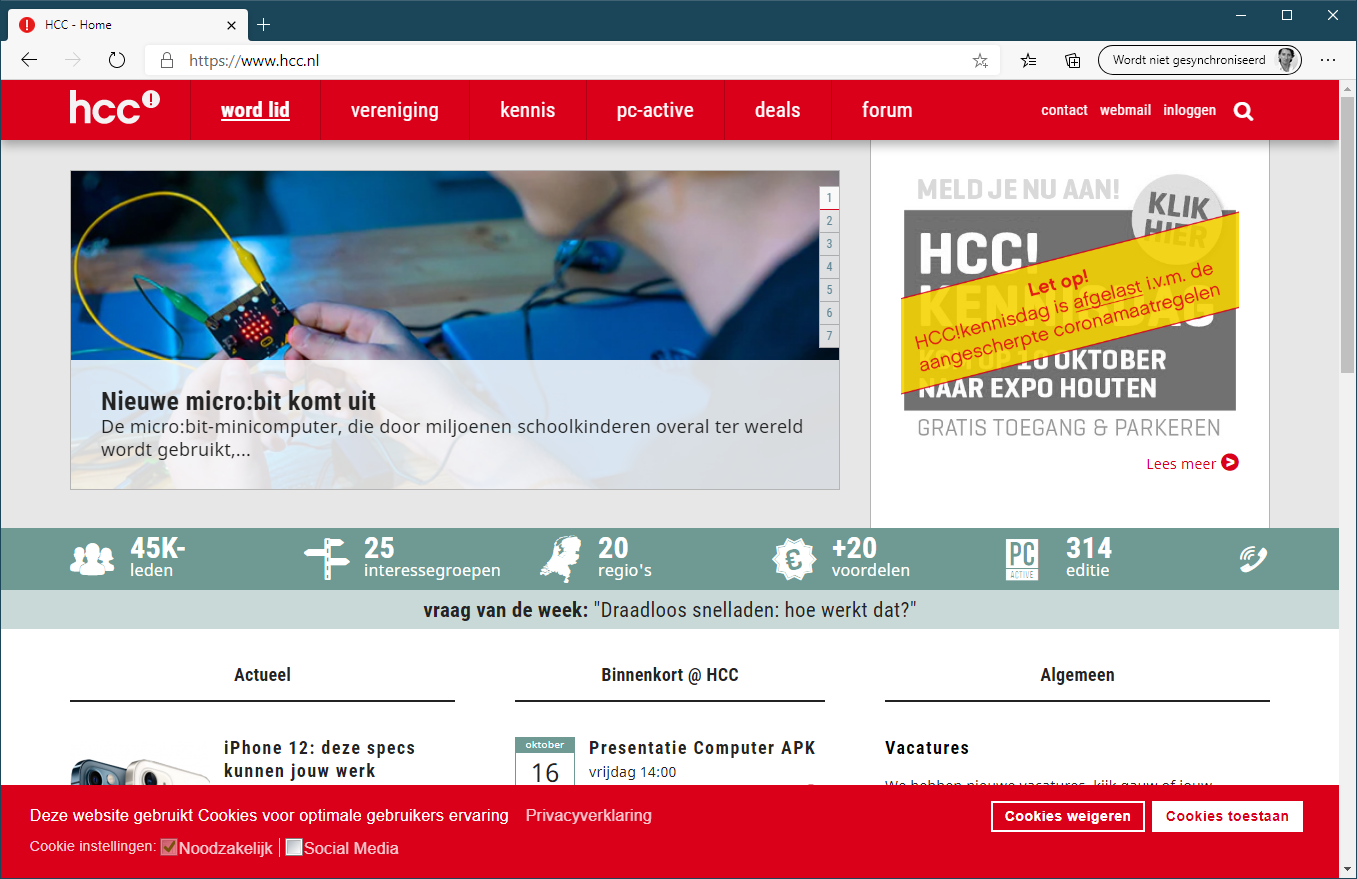Open the browser settings ellipsis menu
This screenshot has width=1357, height=879.
[1328, 60]
